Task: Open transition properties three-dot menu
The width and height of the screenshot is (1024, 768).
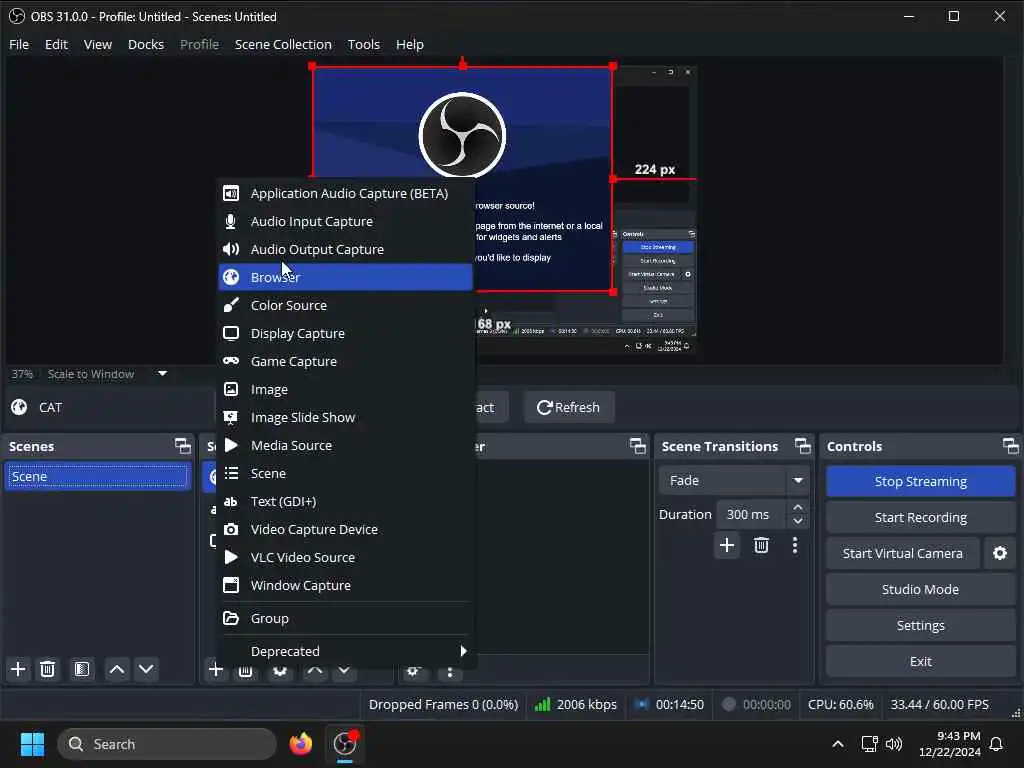Action: (x=795, y=545)
